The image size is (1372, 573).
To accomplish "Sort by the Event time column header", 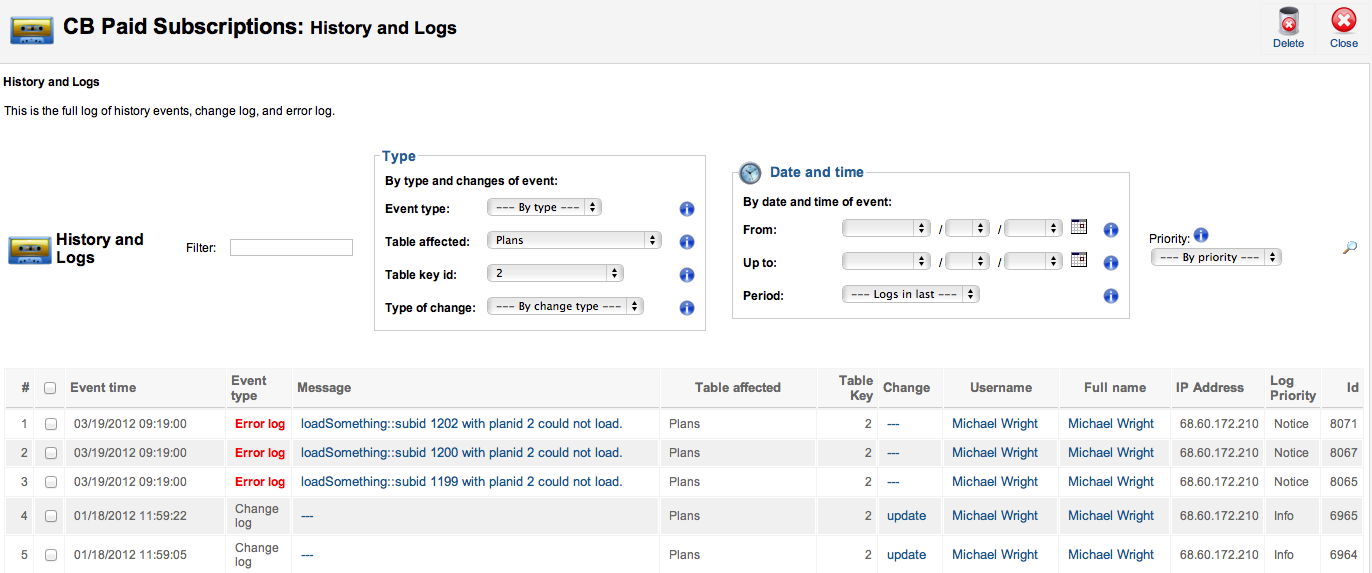I will point(103,388).
